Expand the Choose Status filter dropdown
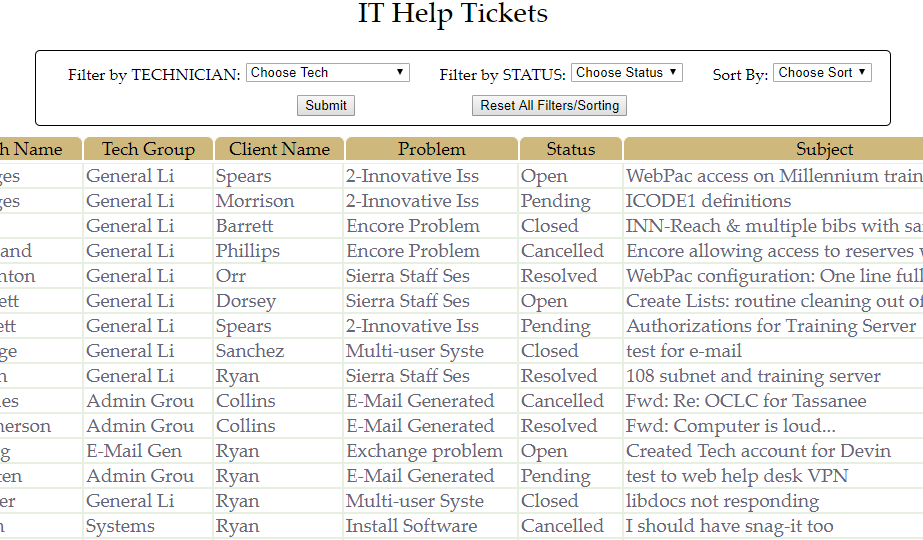923x540 pixels. click(626, 73)
